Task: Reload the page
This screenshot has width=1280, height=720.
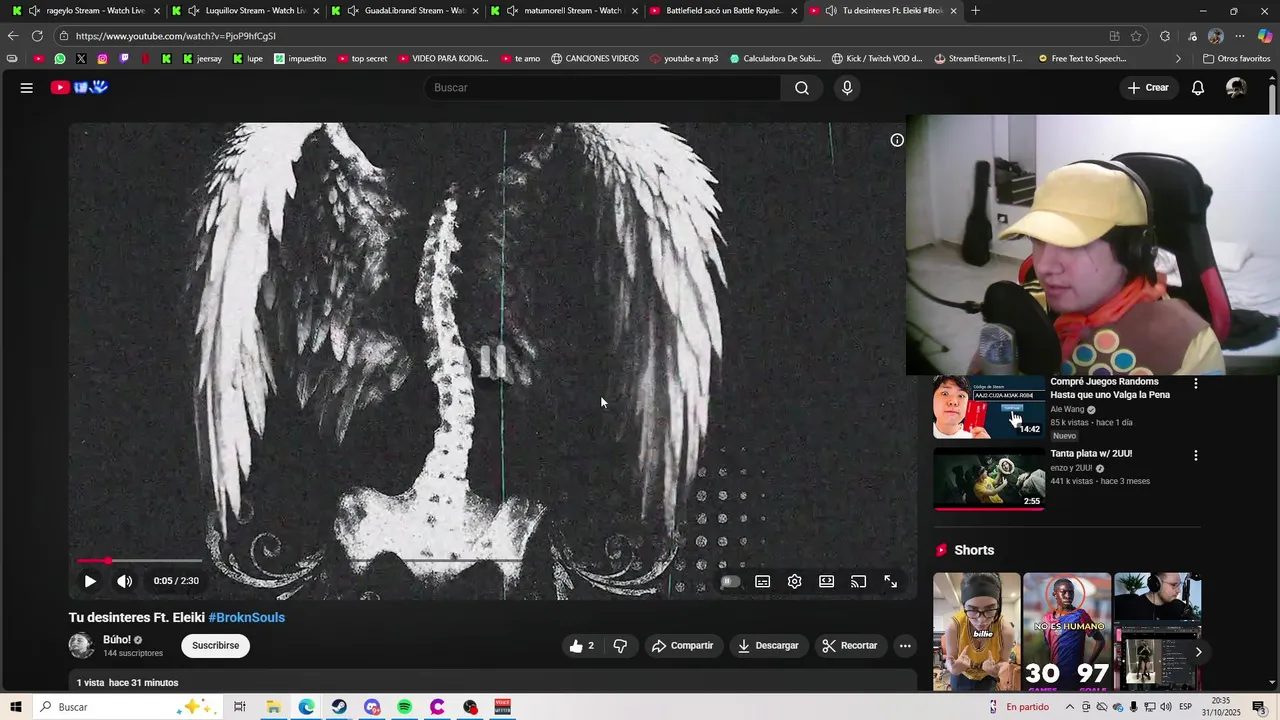Action: point(37,36)
